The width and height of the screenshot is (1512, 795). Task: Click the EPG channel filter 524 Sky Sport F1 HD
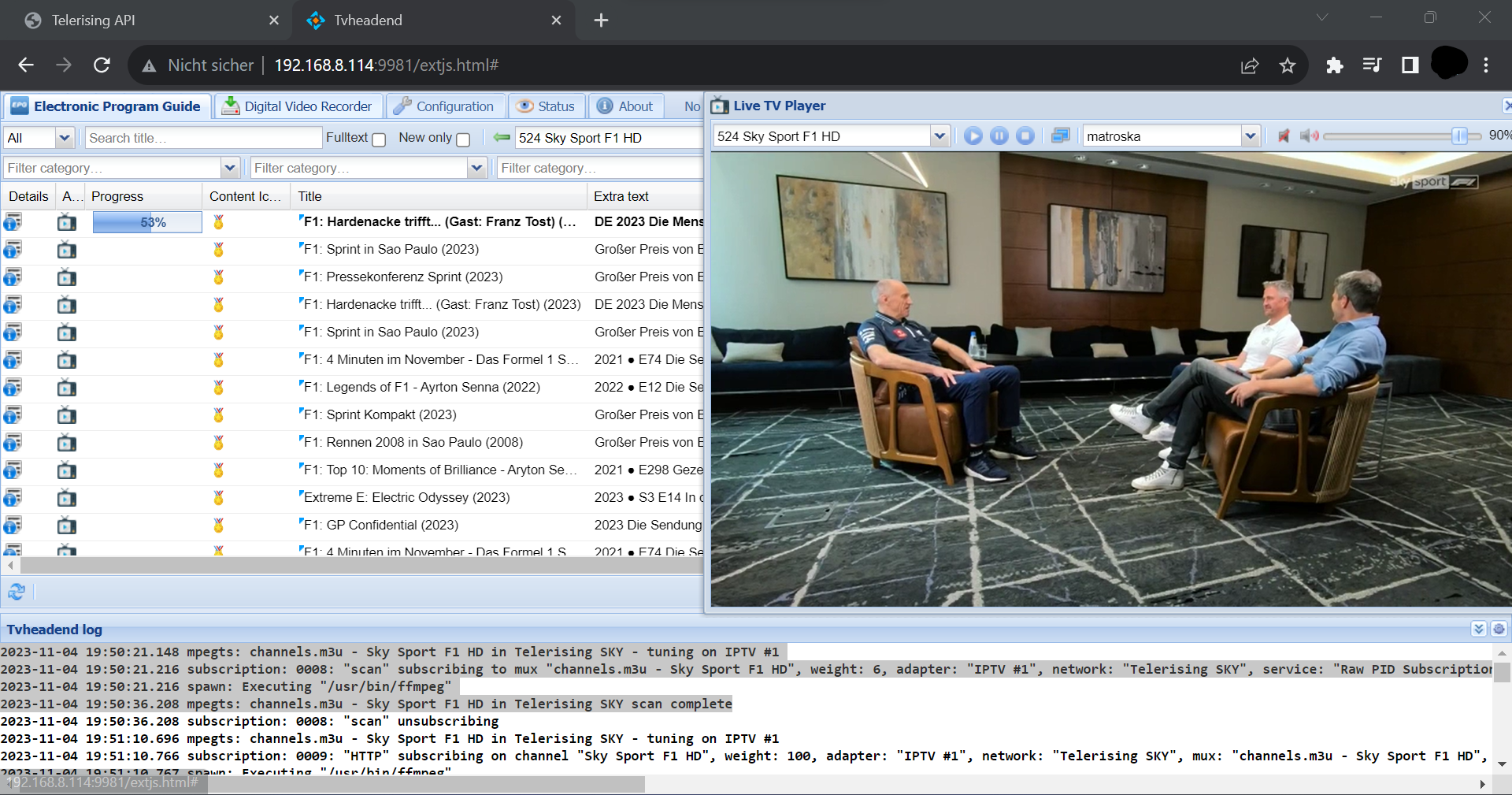point(609,138)
